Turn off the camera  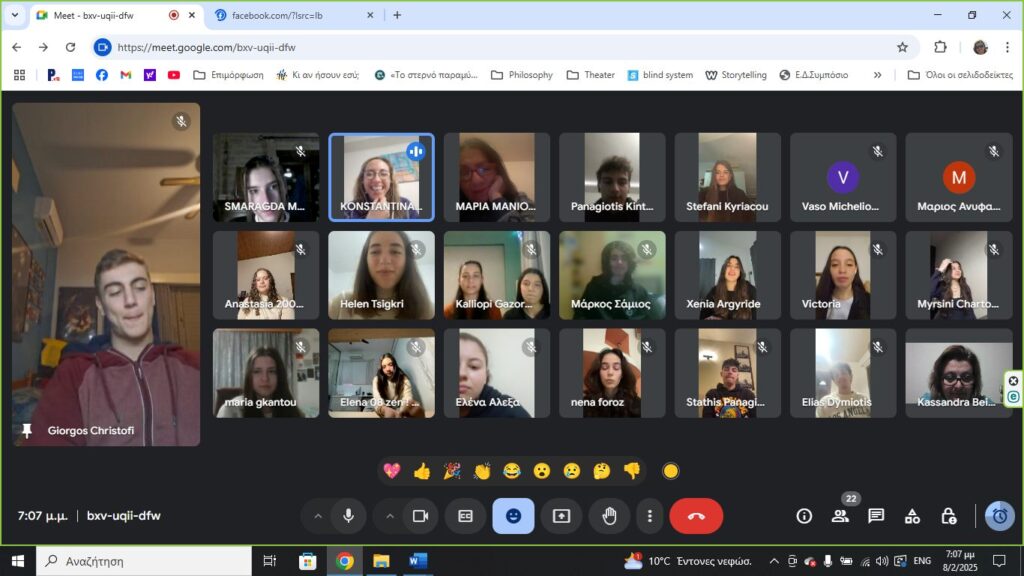click(420, 516)
